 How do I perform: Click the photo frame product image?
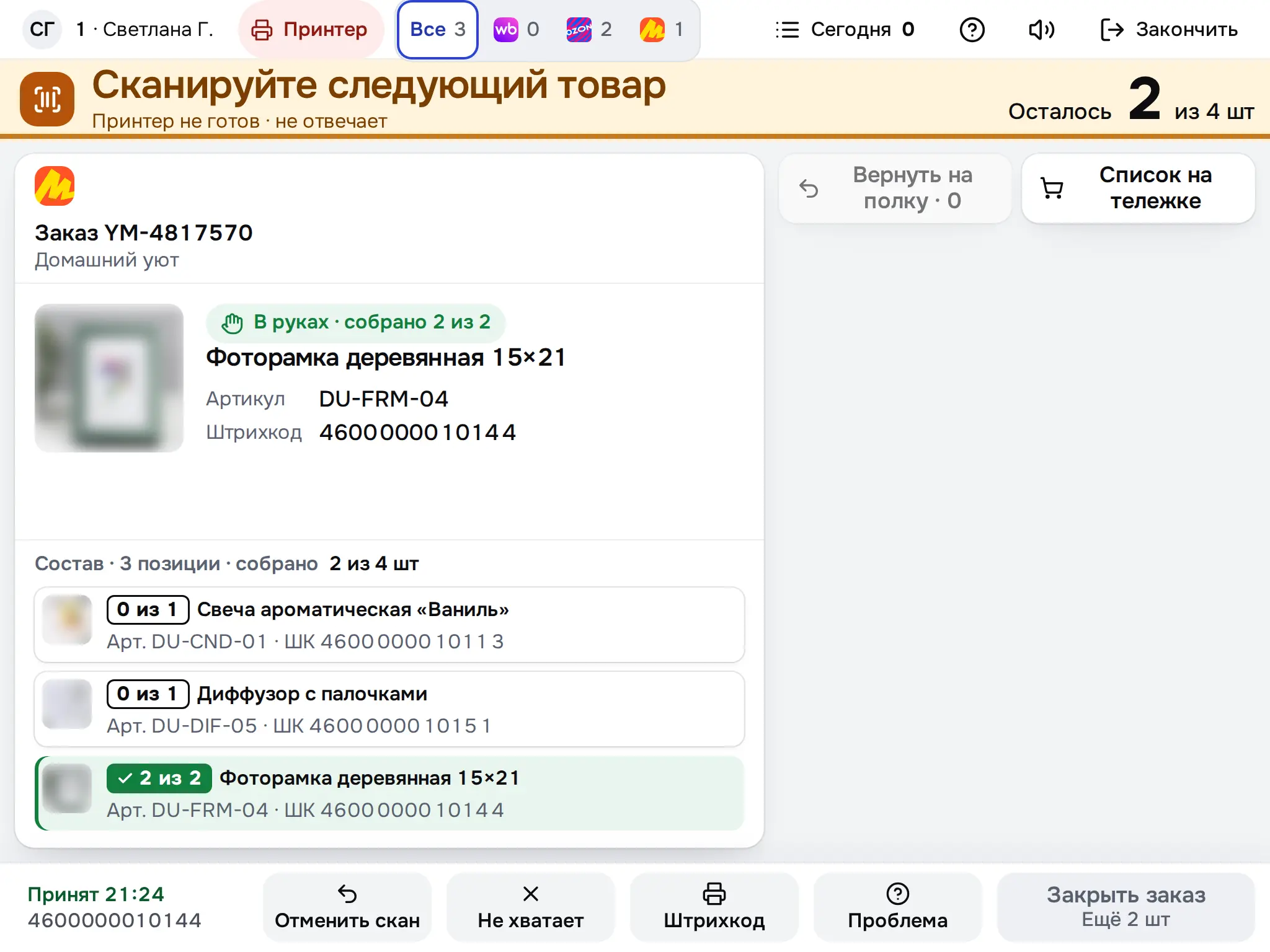(x=109, y=378)
